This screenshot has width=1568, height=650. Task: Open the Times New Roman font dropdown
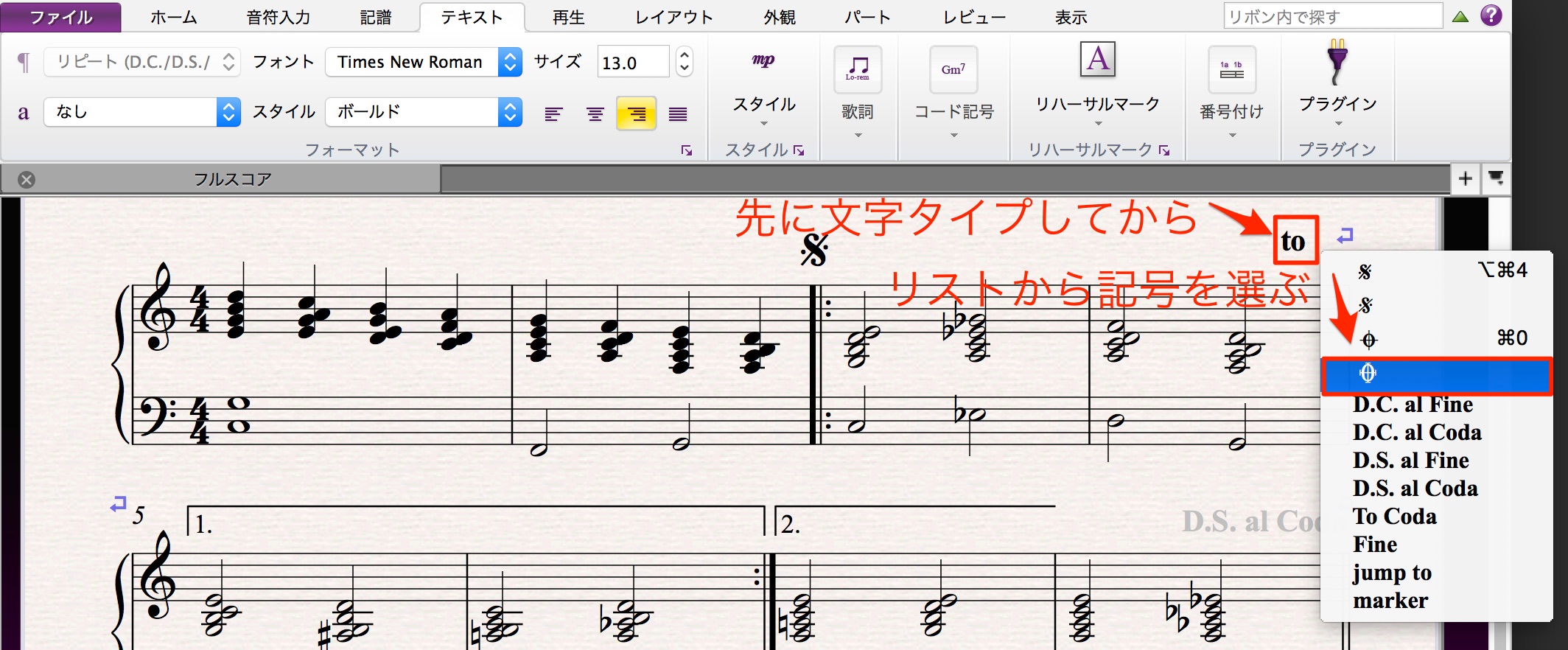[424, 62]
